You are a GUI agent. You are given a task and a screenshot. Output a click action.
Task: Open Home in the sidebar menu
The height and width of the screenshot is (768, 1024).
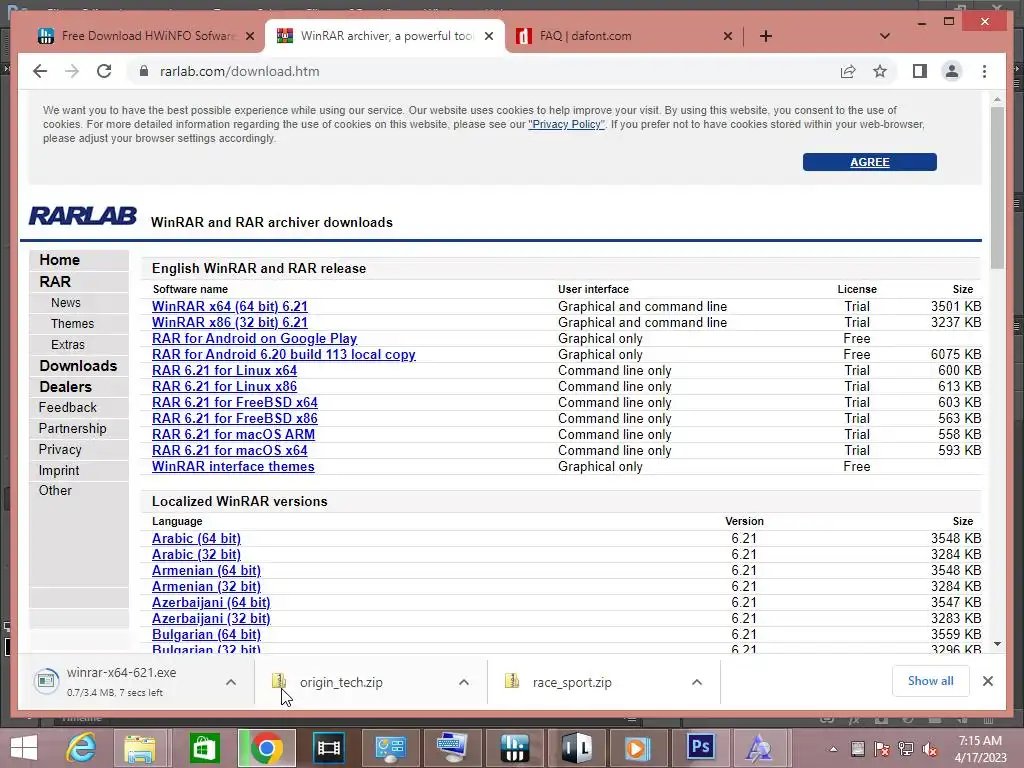[59, 260]
